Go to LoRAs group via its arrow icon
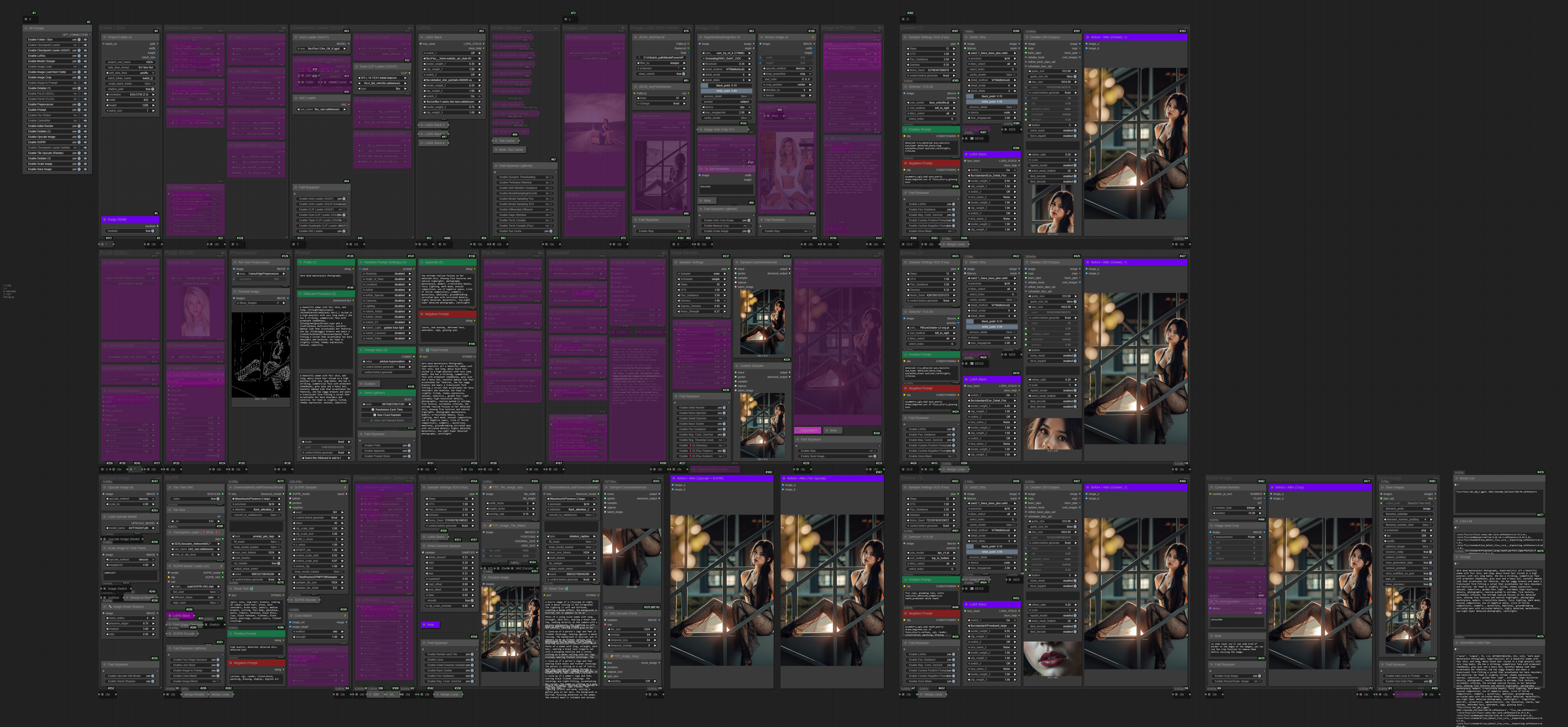Image resolution: width=1568 pixels, height=727 pixels. [x=85, y=56]
